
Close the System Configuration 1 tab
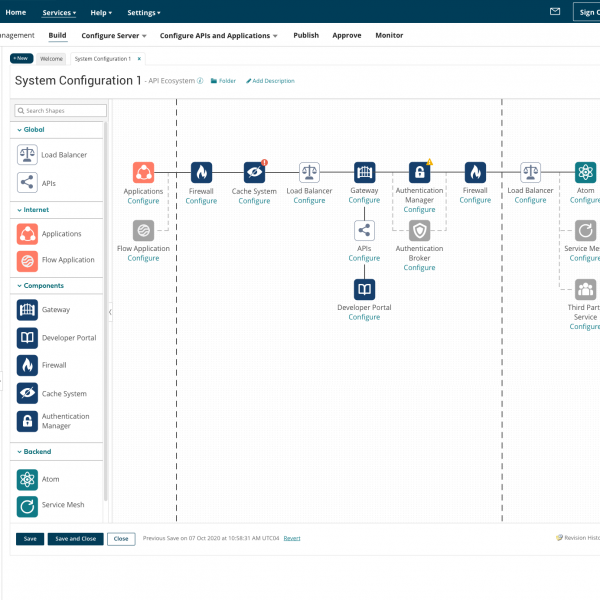pyautogui.click(x=139, y=59)
